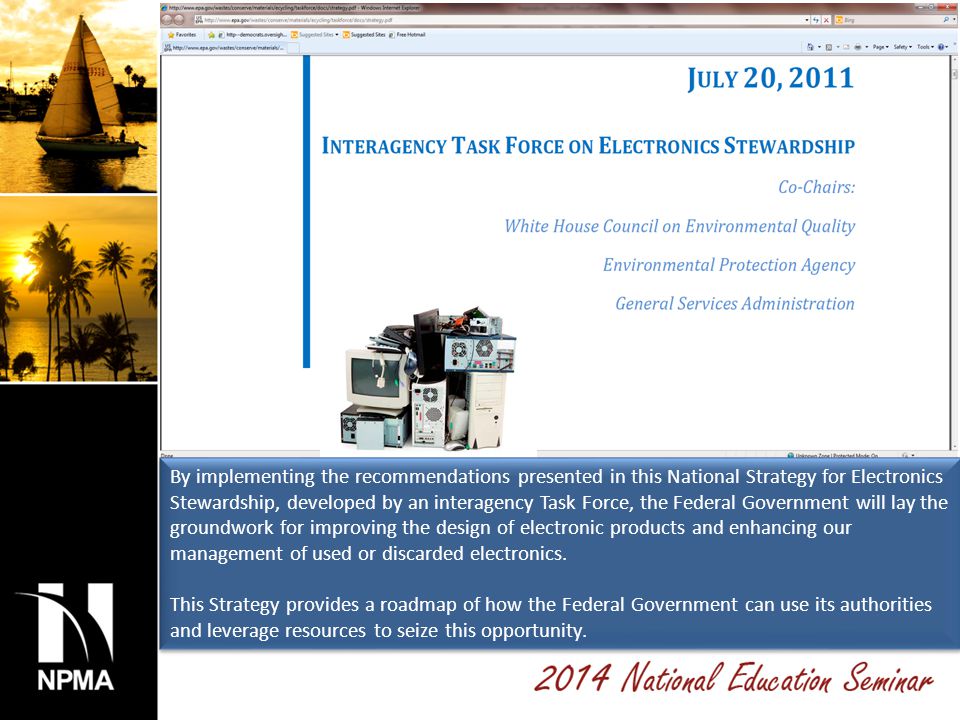Click Unknown Zone Protected Mode status text
This screenshot has height=720, width=960.
pos(836,456)
